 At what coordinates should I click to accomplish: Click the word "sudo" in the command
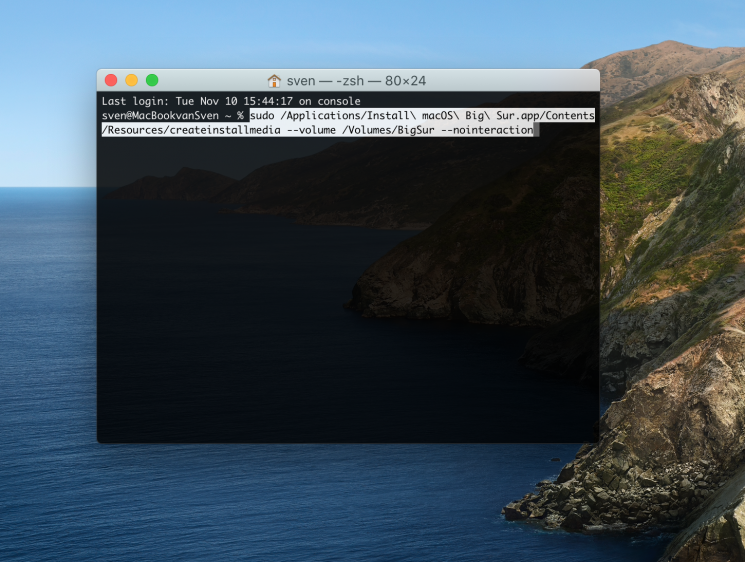tap(263, 116)
